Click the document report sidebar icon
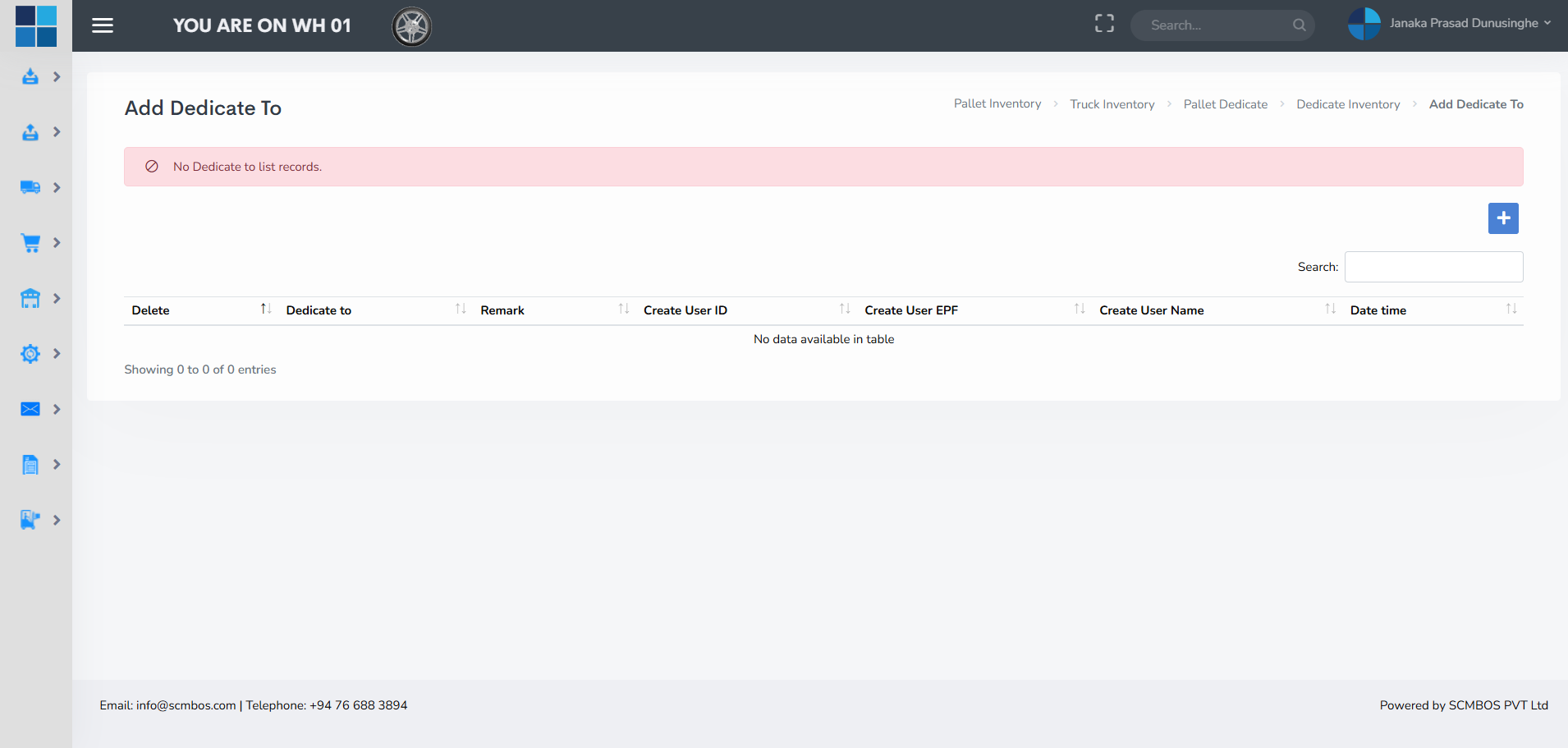Screen dimensions: 1568x748 pyautogui.click(x=30, y=465)
